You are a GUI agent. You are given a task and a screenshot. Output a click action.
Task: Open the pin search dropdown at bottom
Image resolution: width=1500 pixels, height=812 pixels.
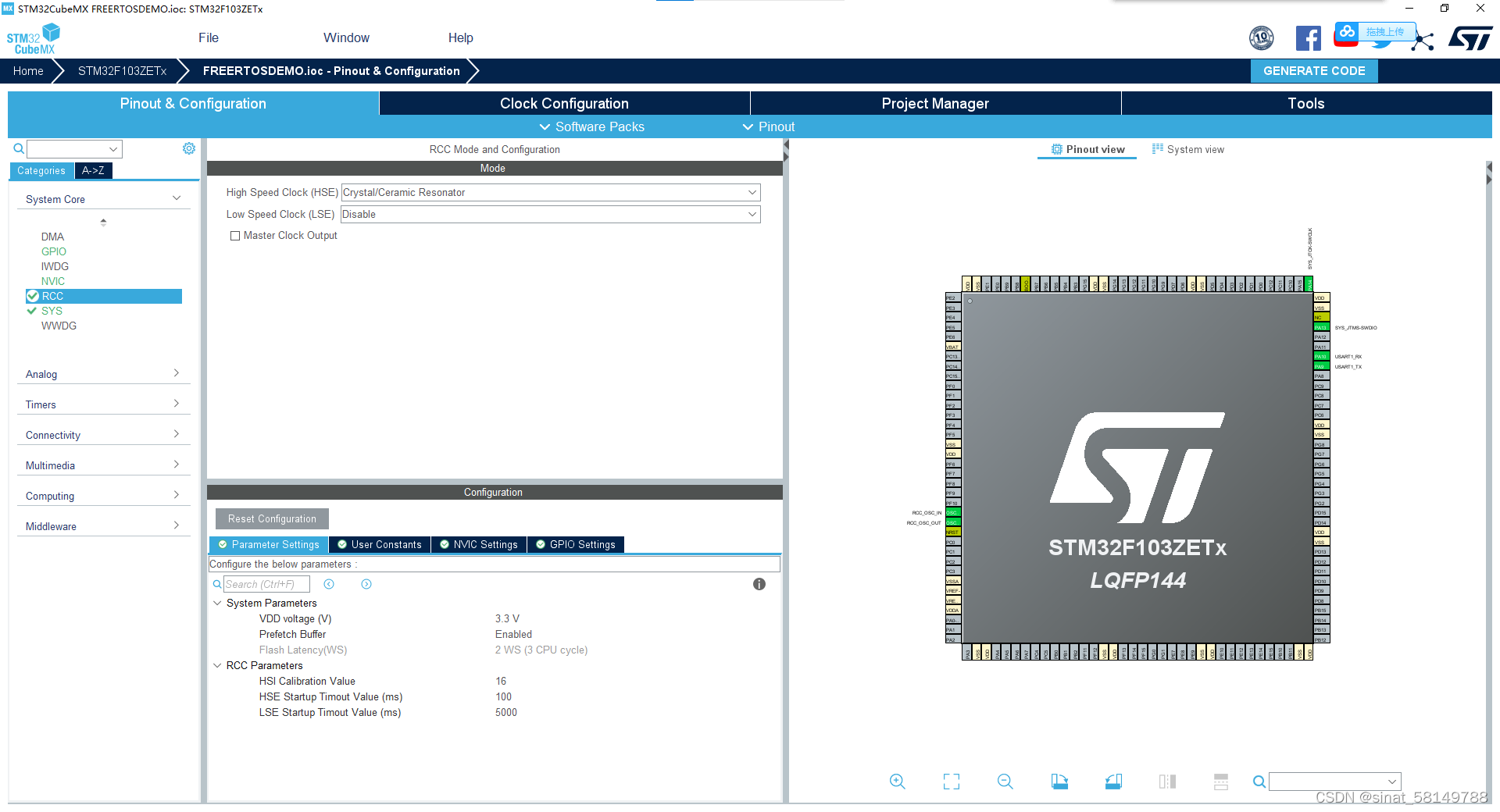click(1335, 782)
